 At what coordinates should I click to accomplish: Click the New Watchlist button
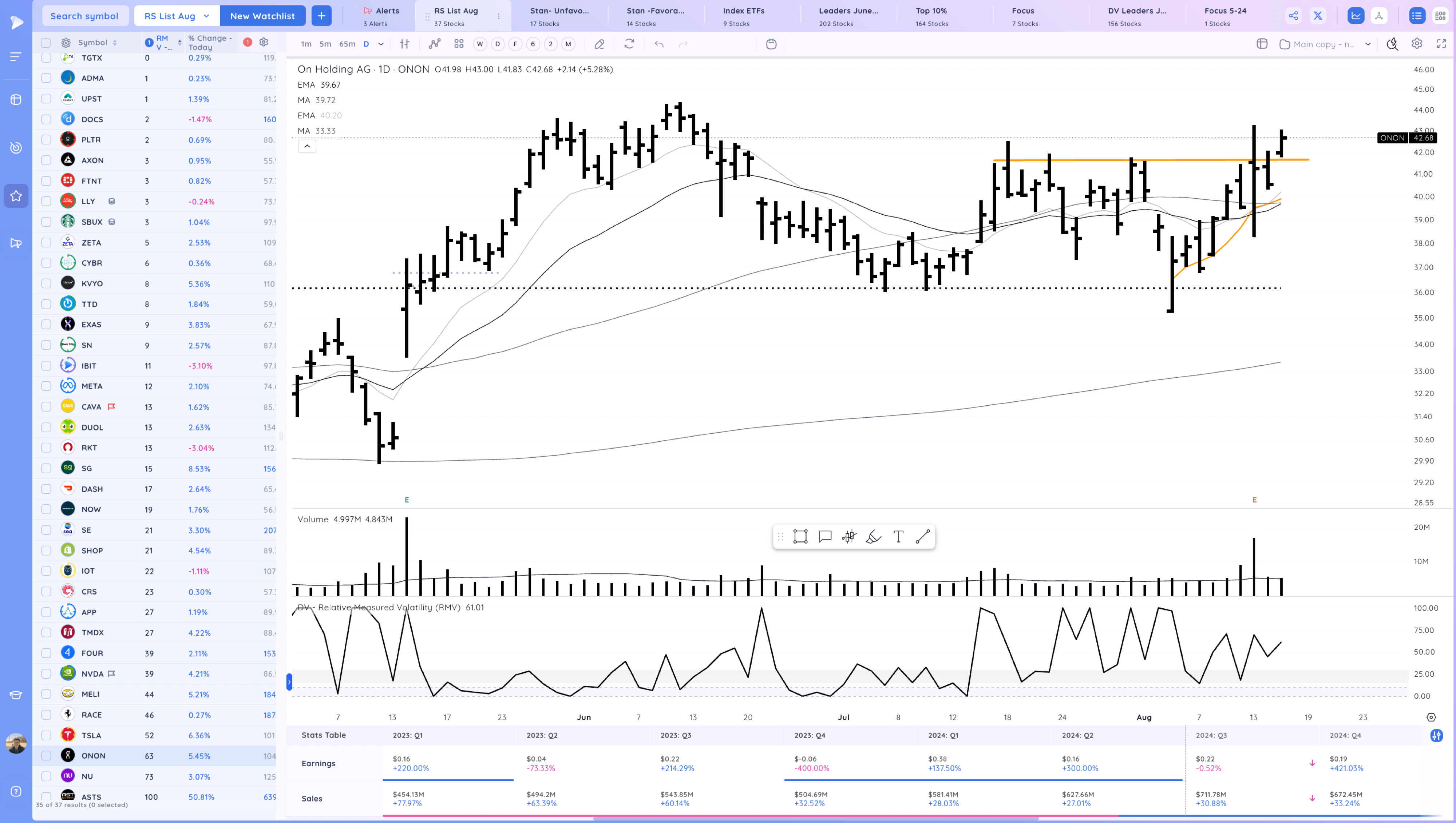[263, 15]
